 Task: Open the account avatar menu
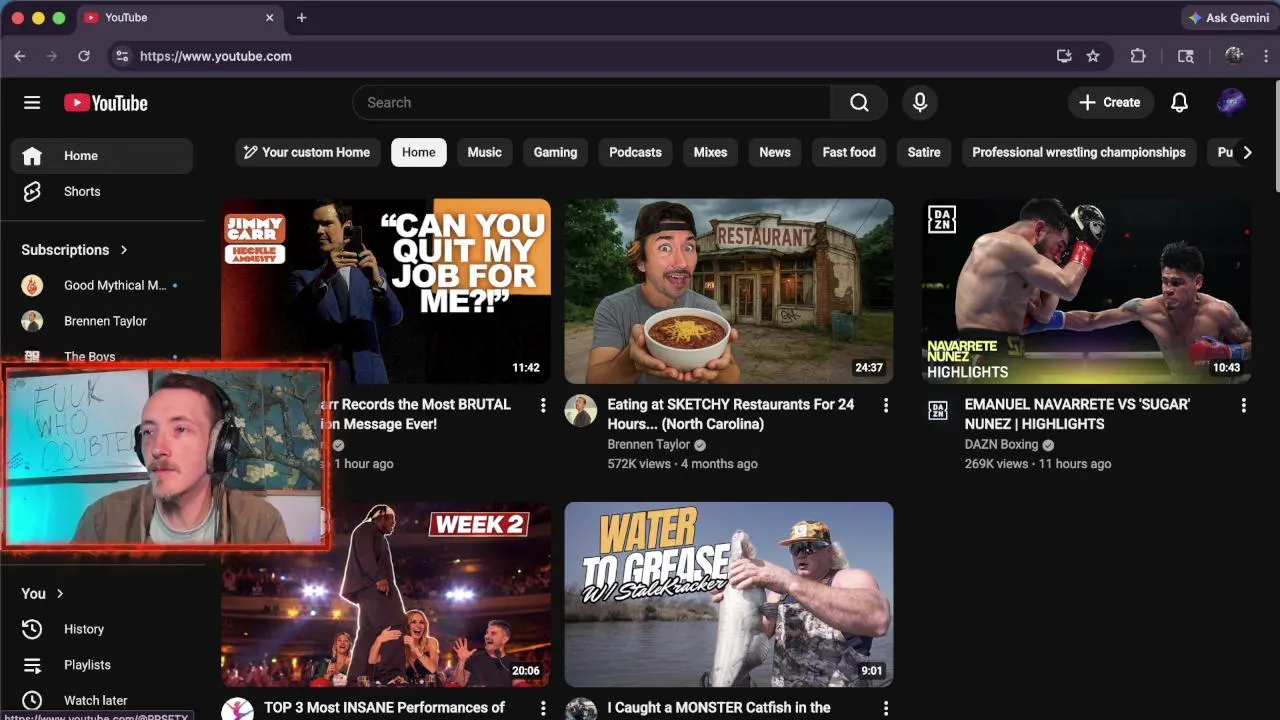[x=1231, y=102]
